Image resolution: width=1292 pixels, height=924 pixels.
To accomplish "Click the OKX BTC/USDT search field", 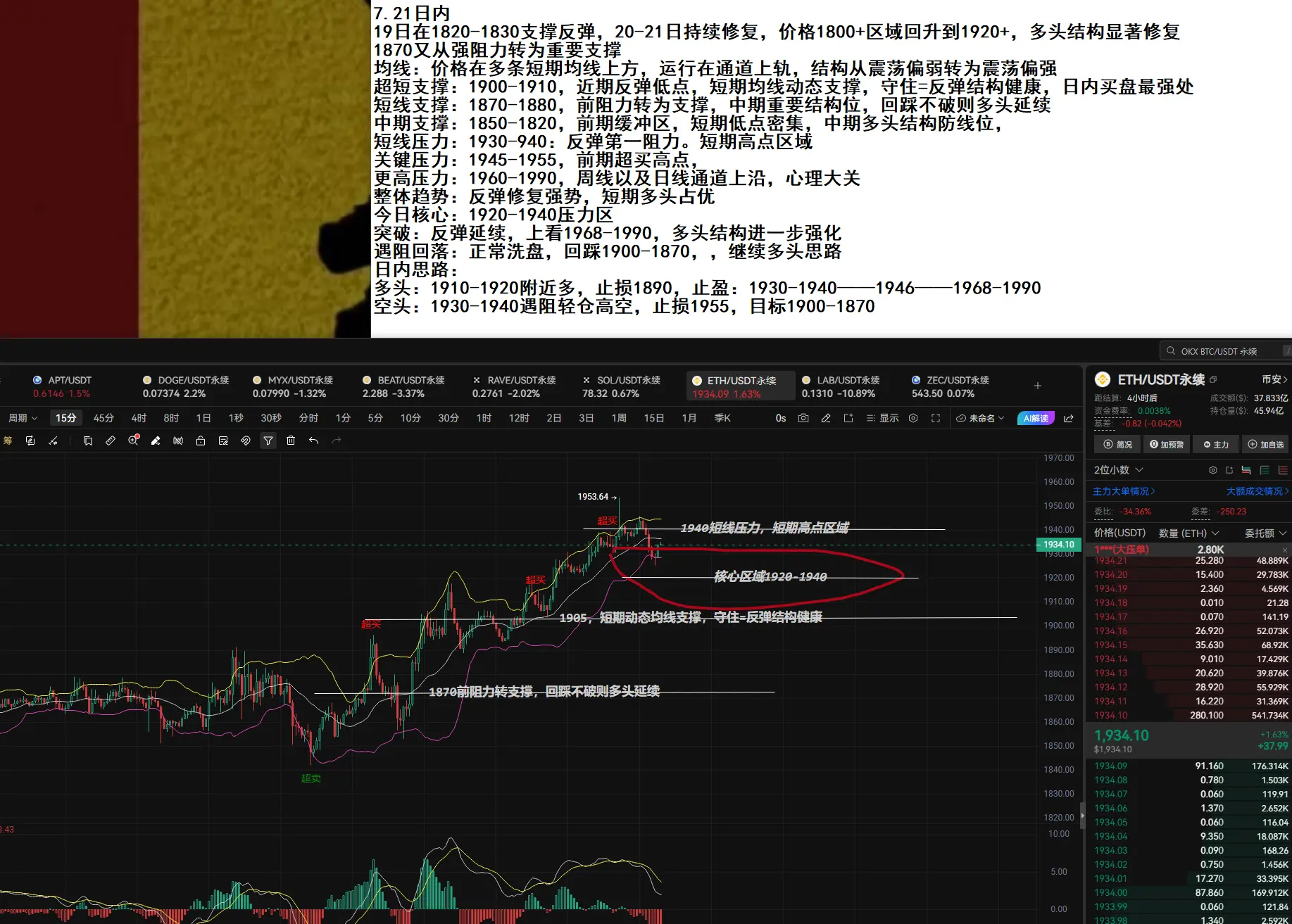I will (1226, 351).
